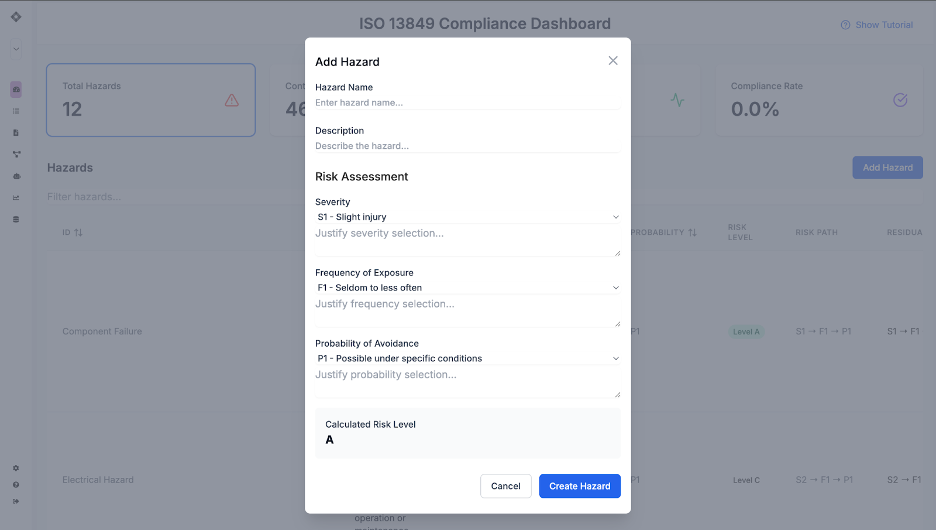Click the Create Hazard button
This screenshot has width=936, height=530.
coord(580,486)
